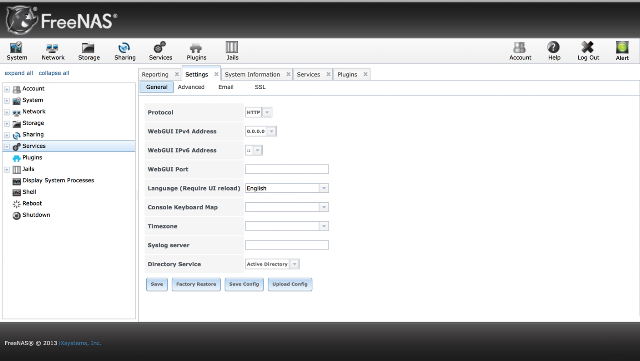Switch to the Advanced settings tab
The width and height of the screenshot is (640, 361).
[x=191, y=87]
